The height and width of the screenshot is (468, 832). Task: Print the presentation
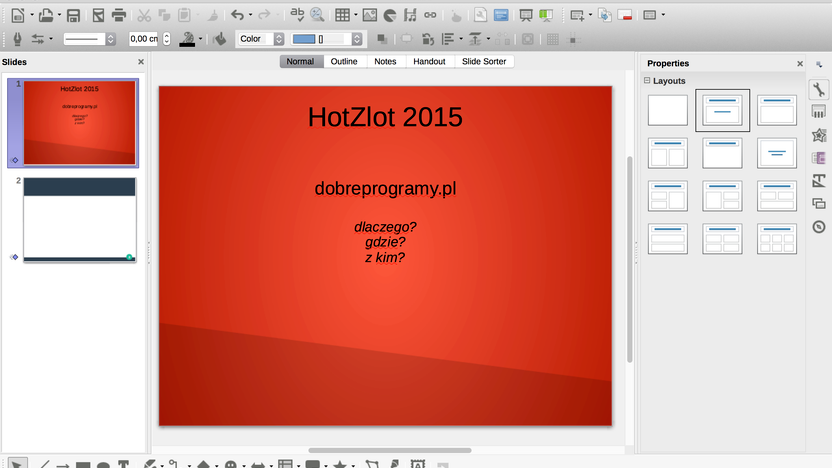(119, 15)
